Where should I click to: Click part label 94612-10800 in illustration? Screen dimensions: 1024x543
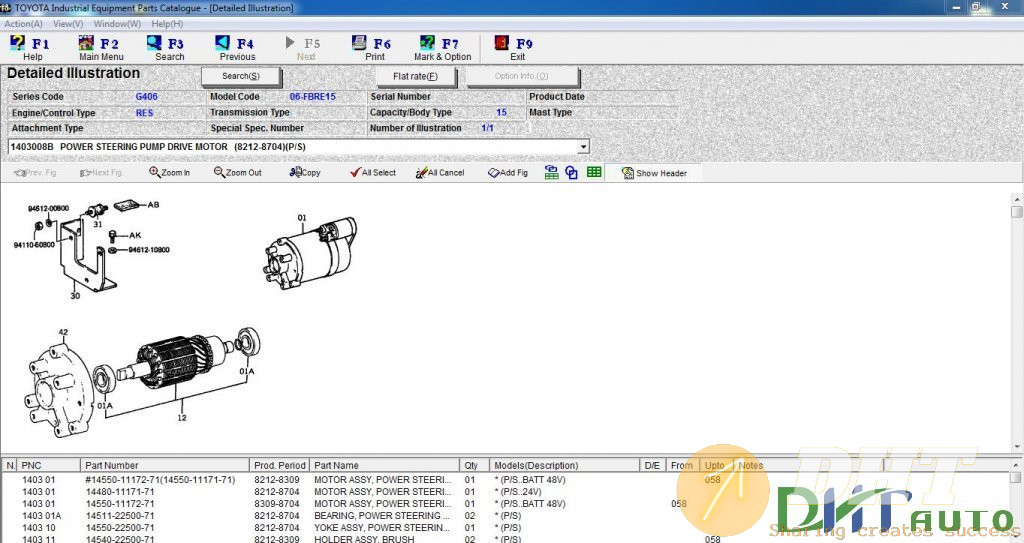[x=149, y=250]
